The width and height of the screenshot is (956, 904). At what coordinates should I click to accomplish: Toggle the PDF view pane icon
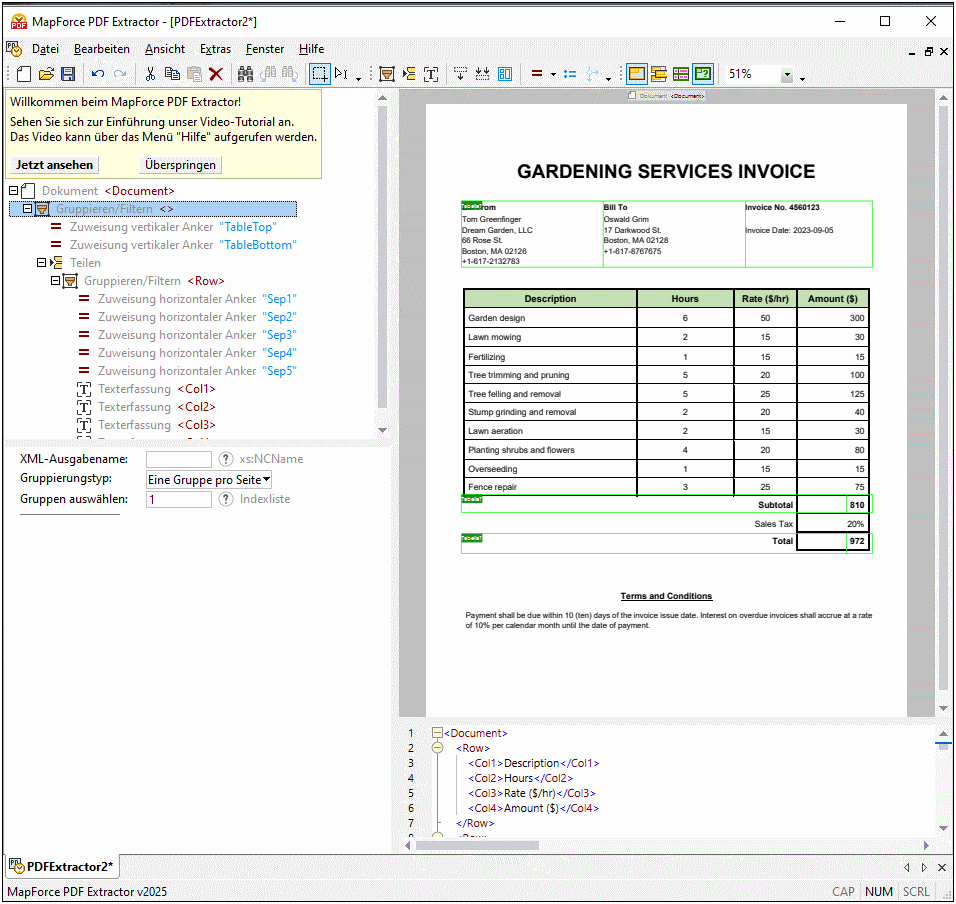coord(637,74)
